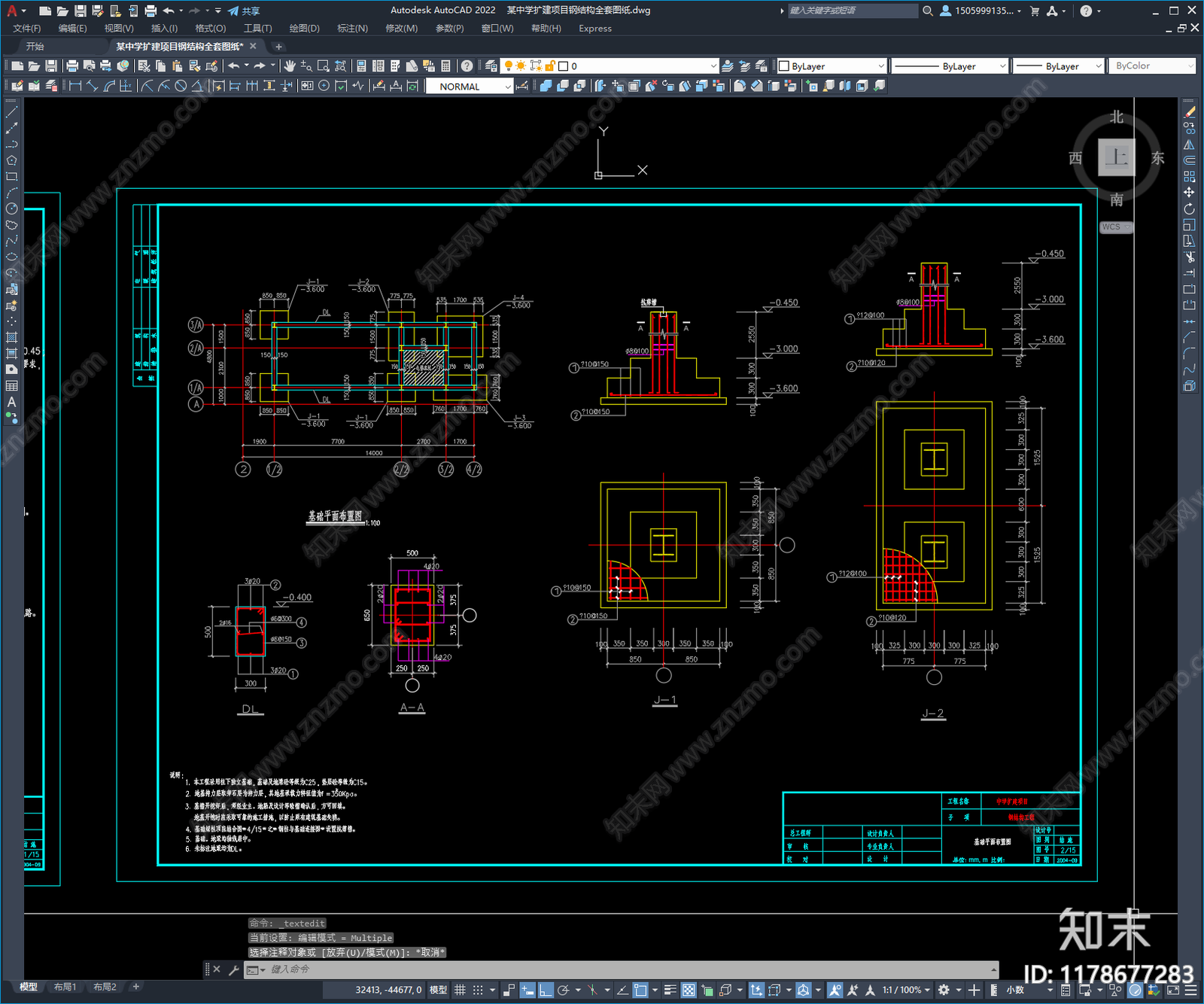Open the Quick Calculator
Image resolution: width=1204 pixels, height=1004 pixels.
click(445, 66)
